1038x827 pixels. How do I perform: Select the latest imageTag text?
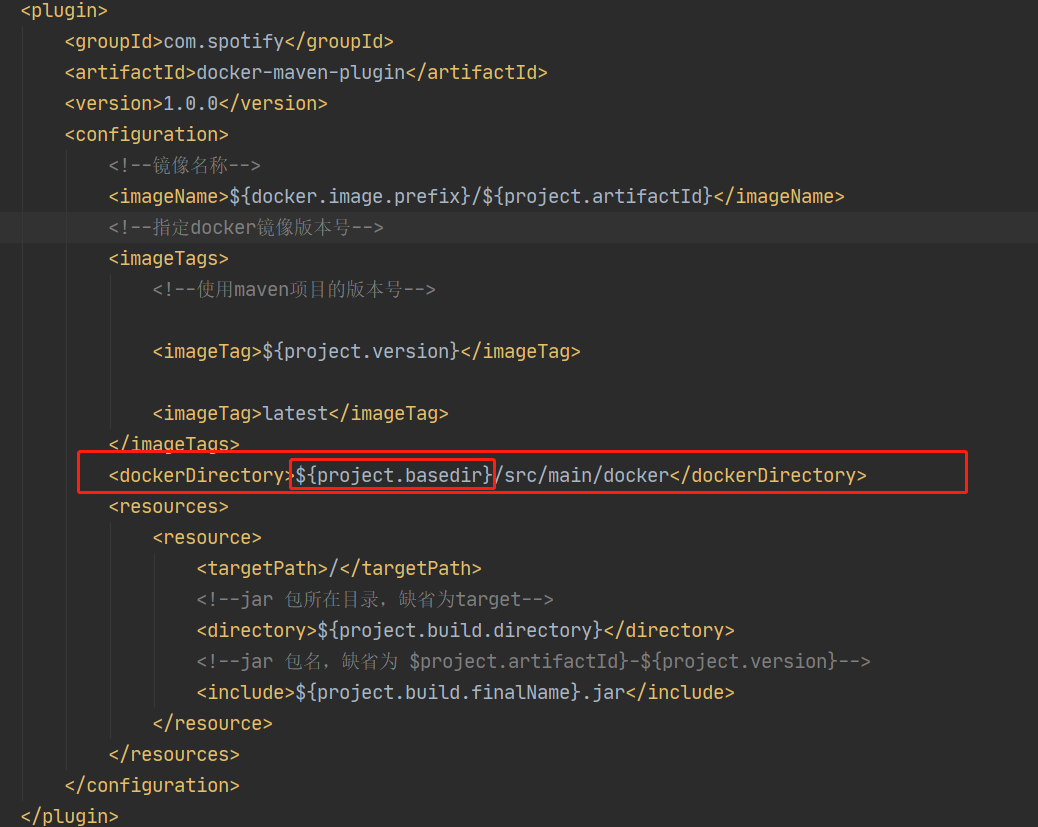[295, 412]
